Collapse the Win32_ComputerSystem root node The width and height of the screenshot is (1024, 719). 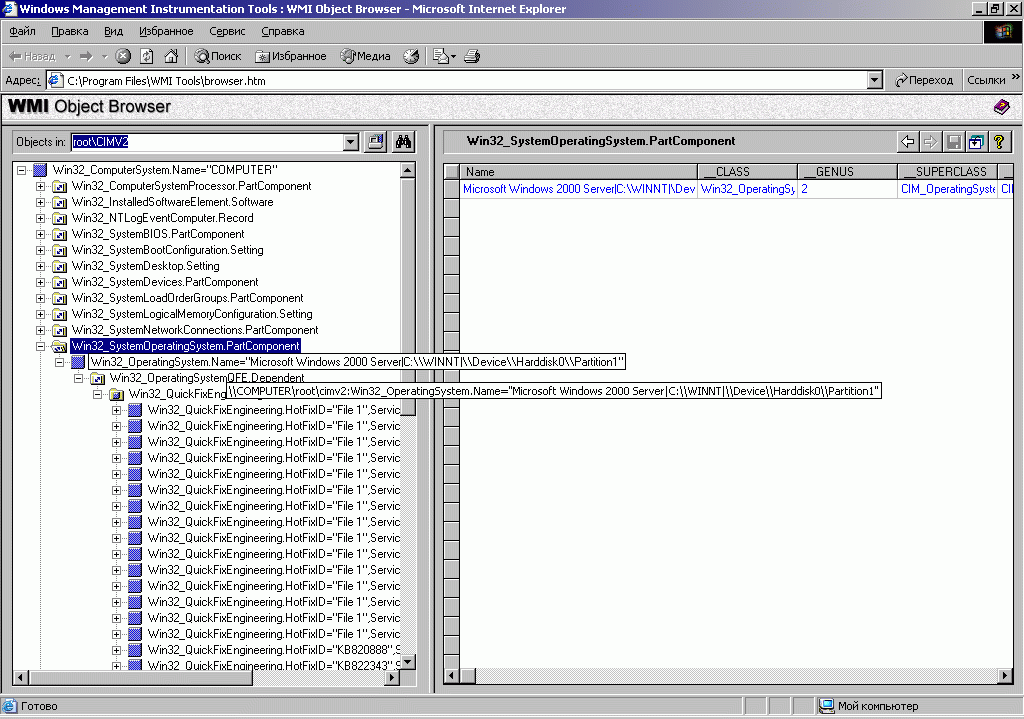pyautogui.click(x=22, y=170)
